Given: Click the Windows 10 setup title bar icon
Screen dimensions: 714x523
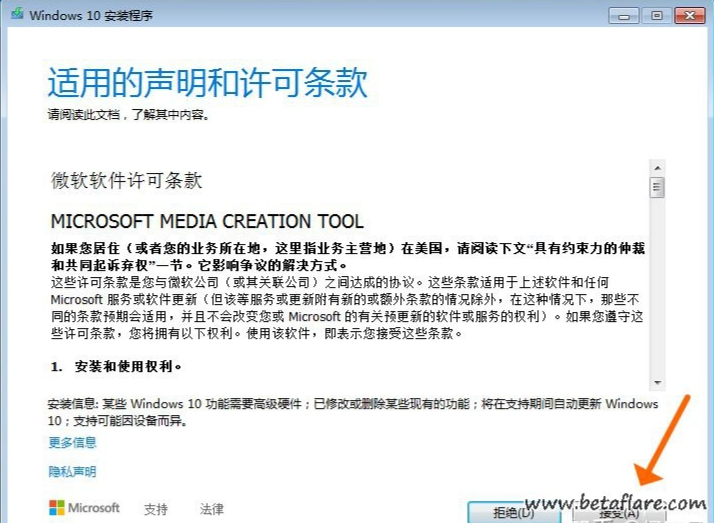Looking at the screenshot, I should pos(17,14).
